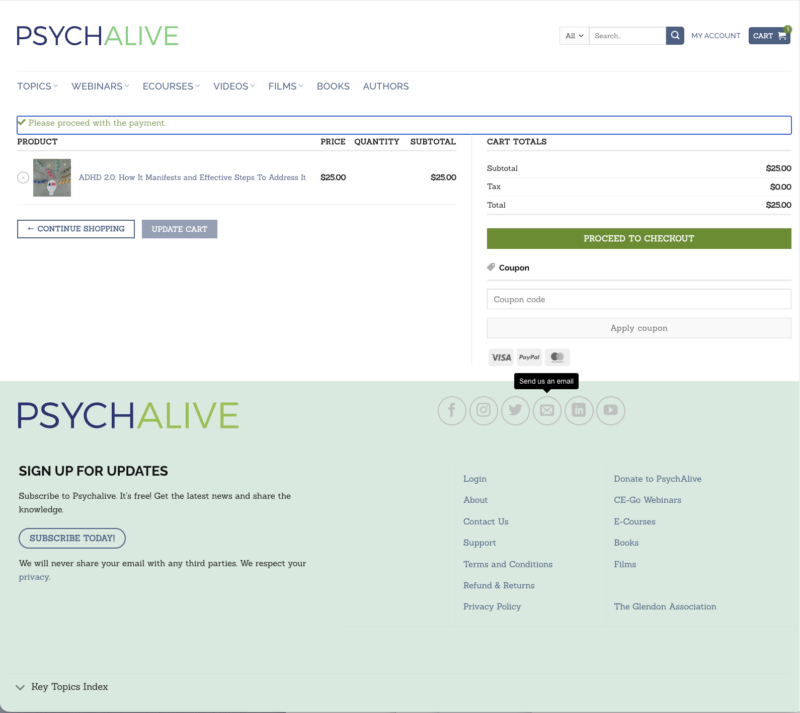Open CE-Go Webinars link
The height and width of the screenshot is (713, 800).
point(647,500)
